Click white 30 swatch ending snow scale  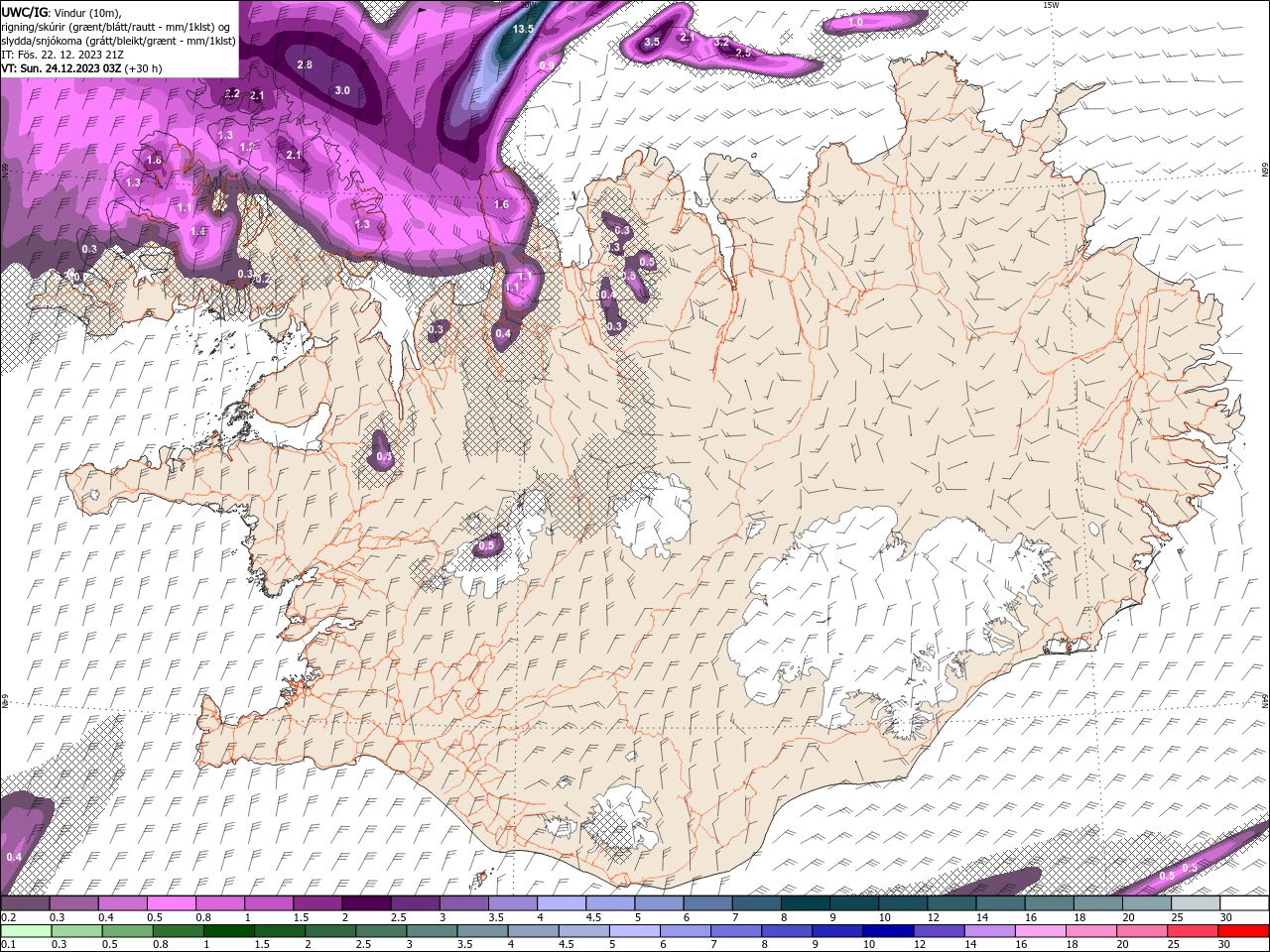(1244, 903)
